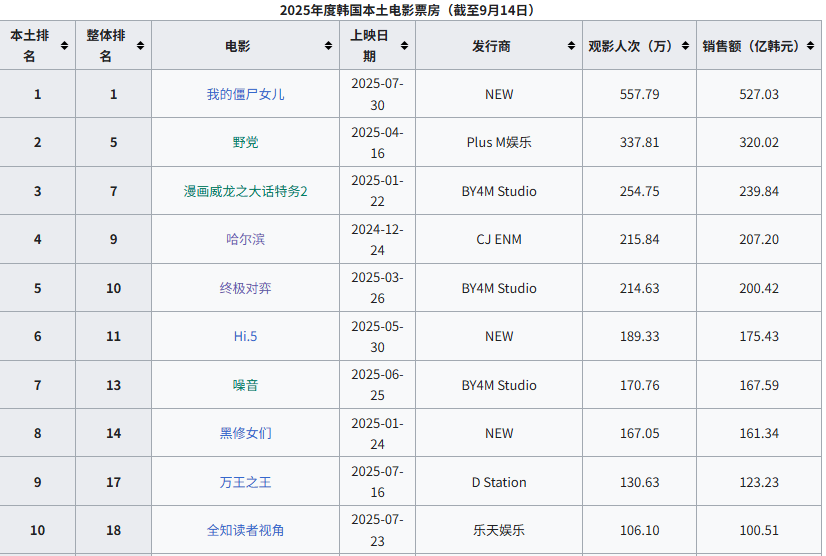Click the 电影 column header label

238,46
